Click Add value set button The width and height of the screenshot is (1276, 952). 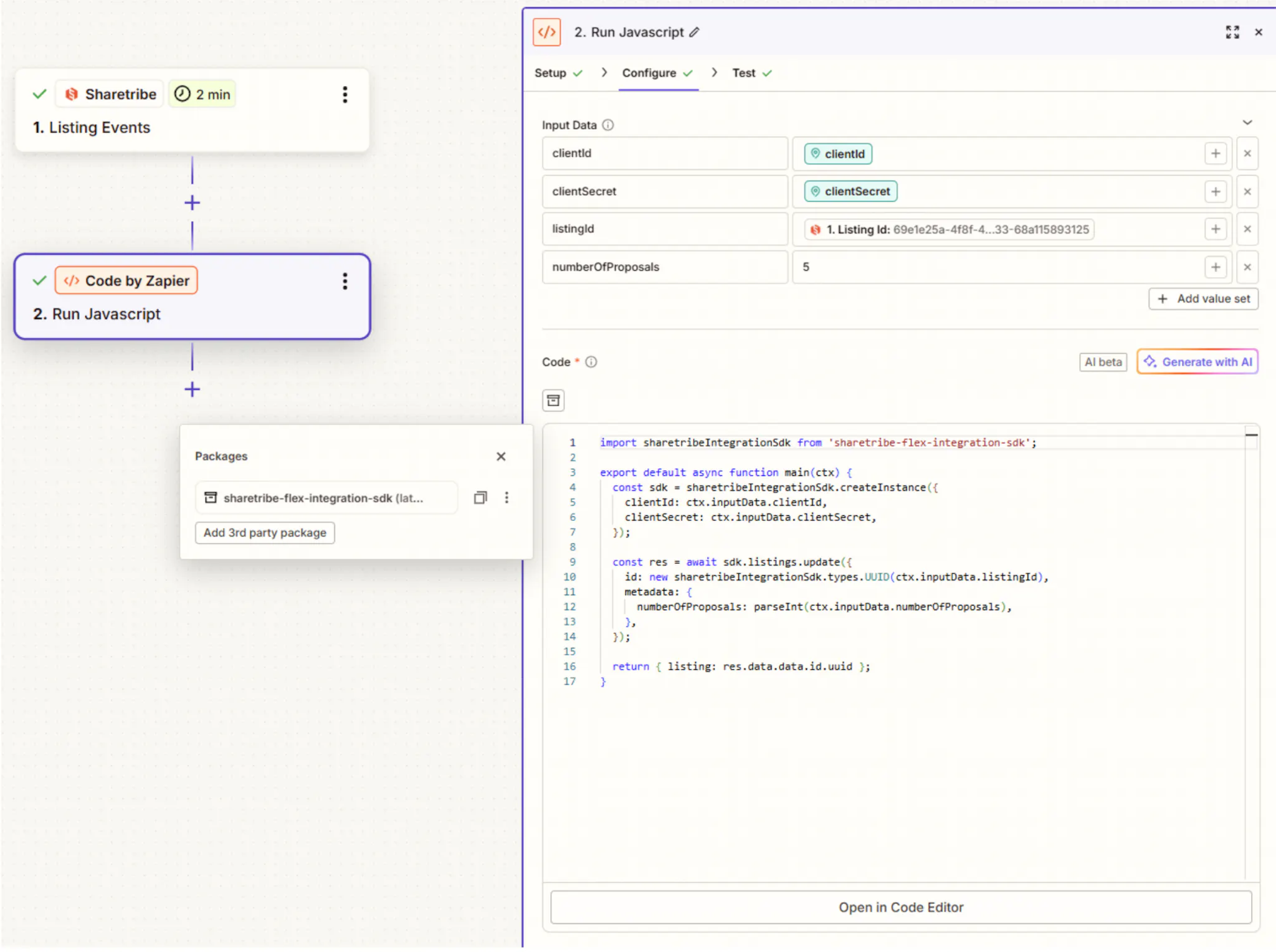[1203, 299]
